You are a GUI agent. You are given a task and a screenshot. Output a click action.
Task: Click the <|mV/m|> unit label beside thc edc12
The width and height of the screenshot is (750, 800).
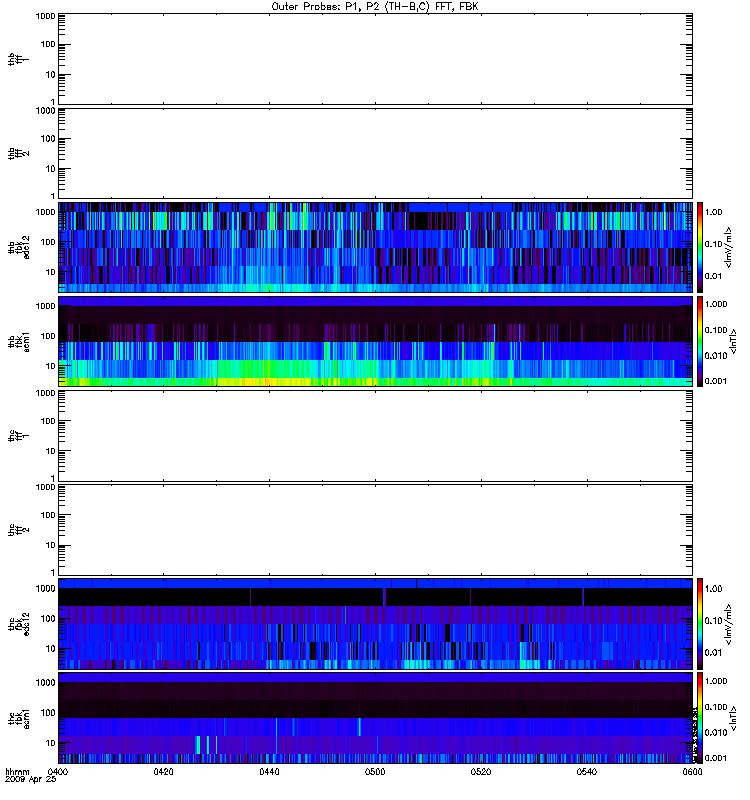point(728,624)
